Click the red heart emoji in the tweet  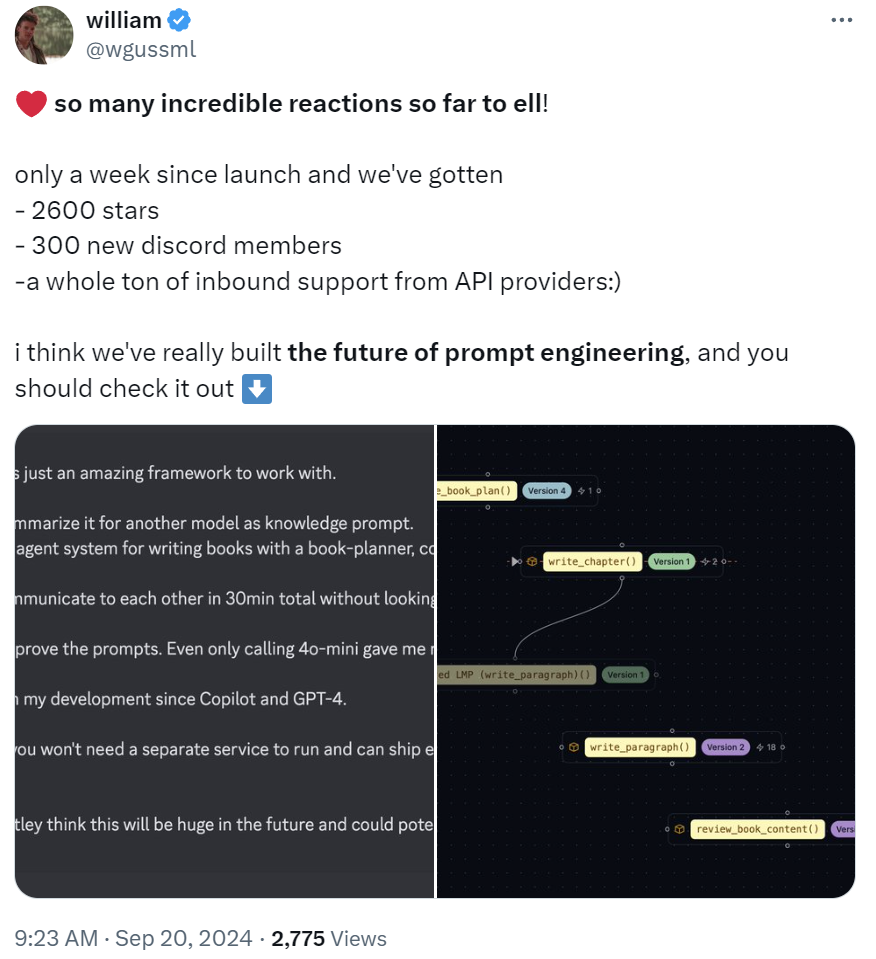pos(31,103)
